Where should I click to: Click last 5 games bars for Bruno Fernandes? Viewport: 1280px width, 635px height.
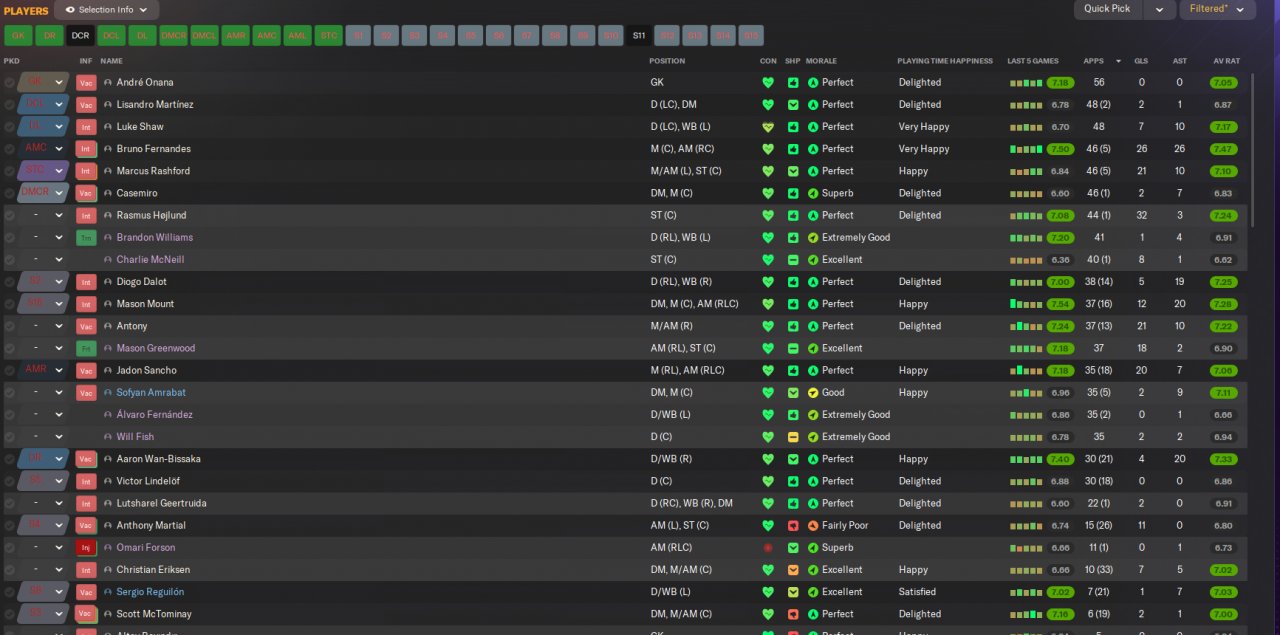[x=1026, y=149]
